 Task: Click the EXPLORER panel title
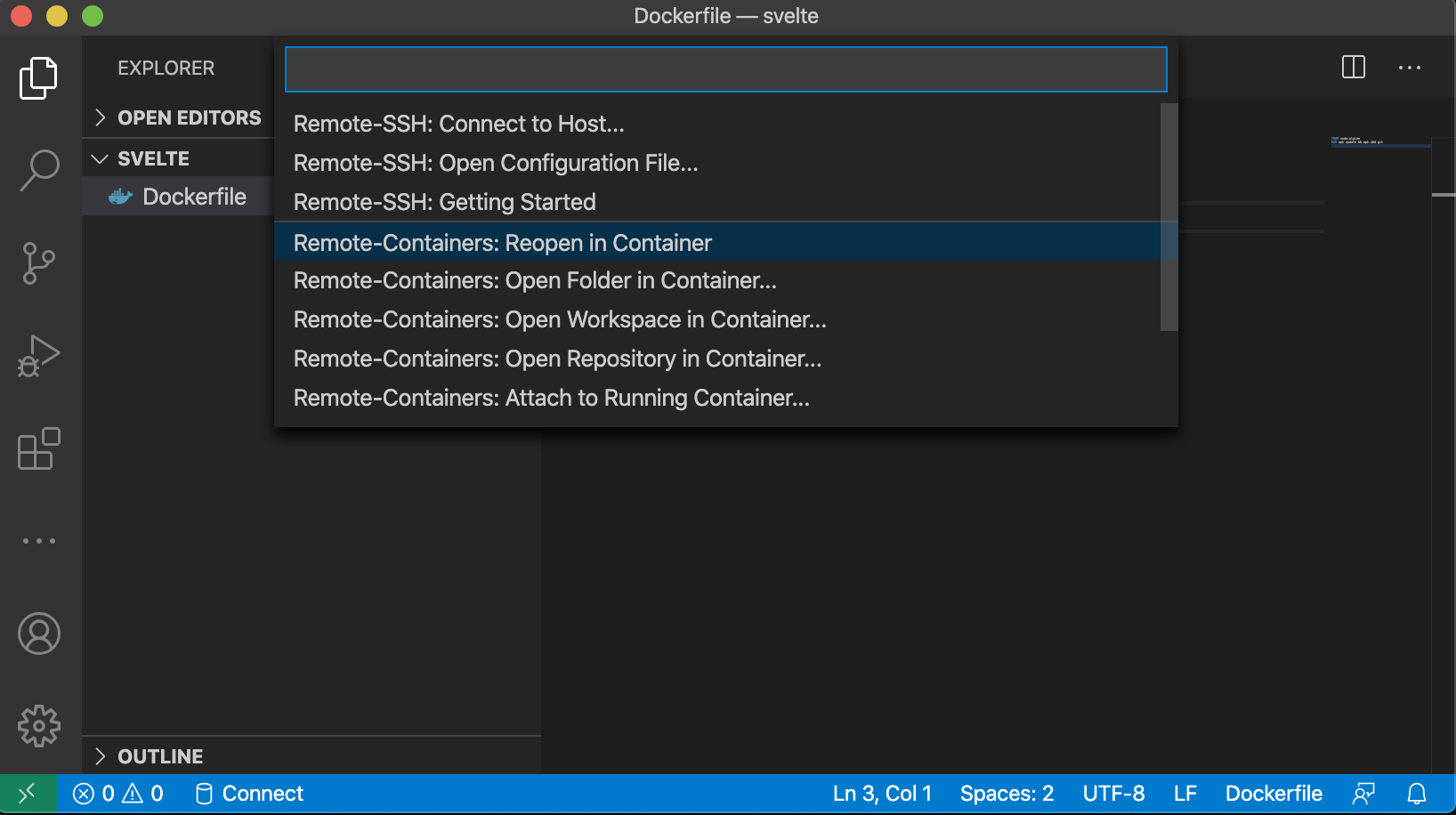[166, 68]
